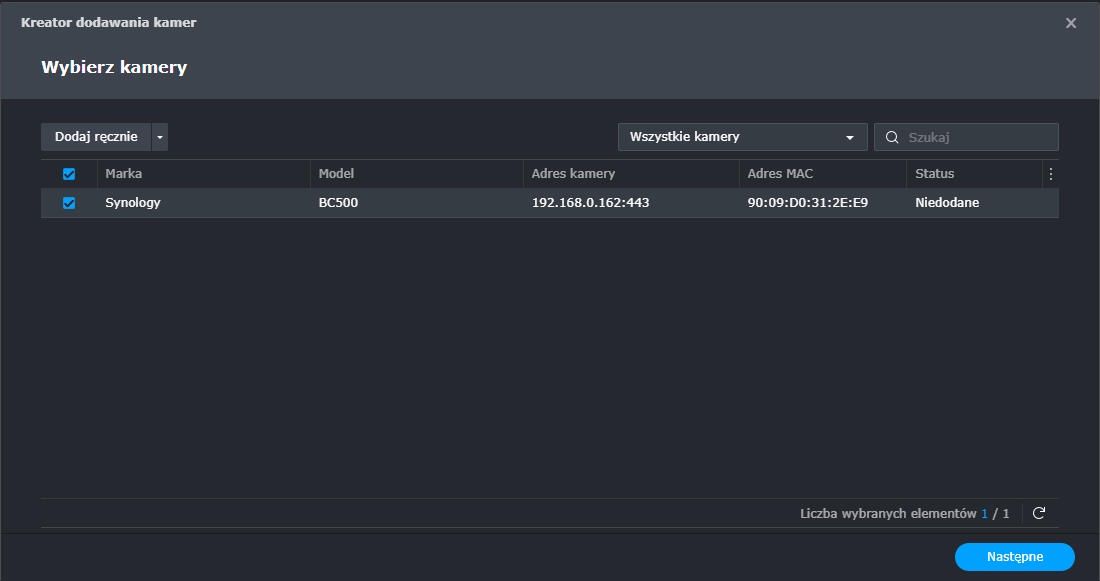
Task: Click the search magnifier icon
Action: pos(892,137)
